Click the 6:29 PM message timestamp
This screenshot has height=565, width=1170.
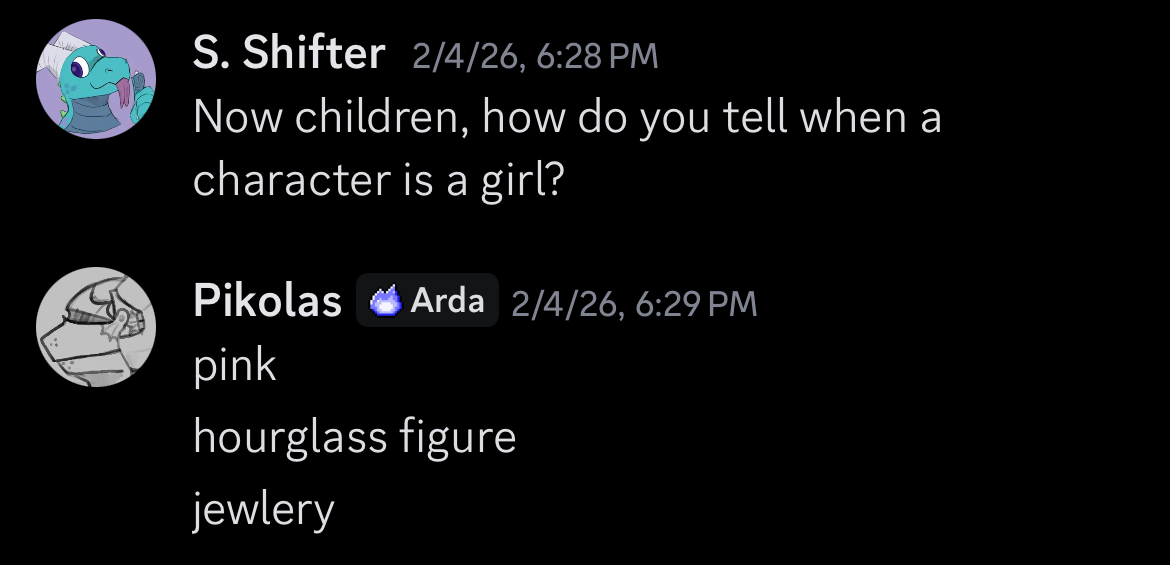696,303
